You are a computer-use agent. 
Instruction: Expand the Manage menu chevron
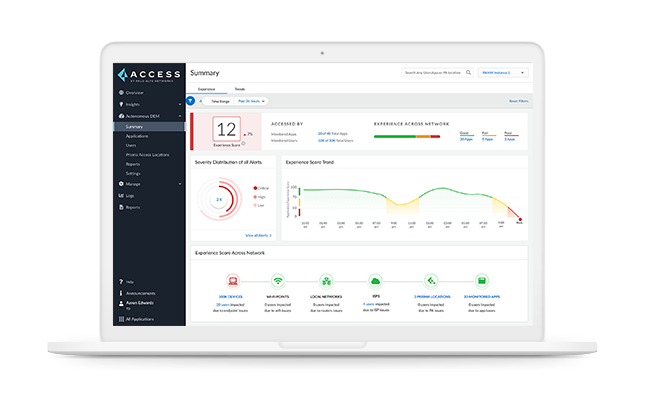point(180,184)
